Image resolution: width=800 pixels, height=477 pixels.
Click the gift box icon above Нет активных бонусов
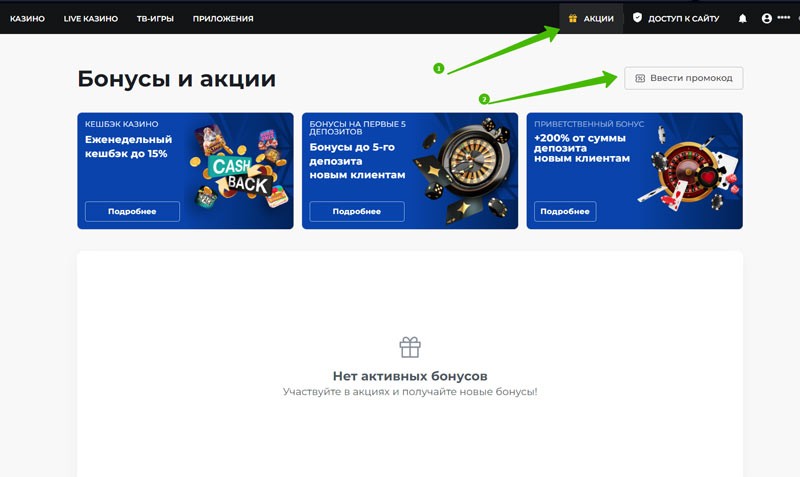coord(410,347)
